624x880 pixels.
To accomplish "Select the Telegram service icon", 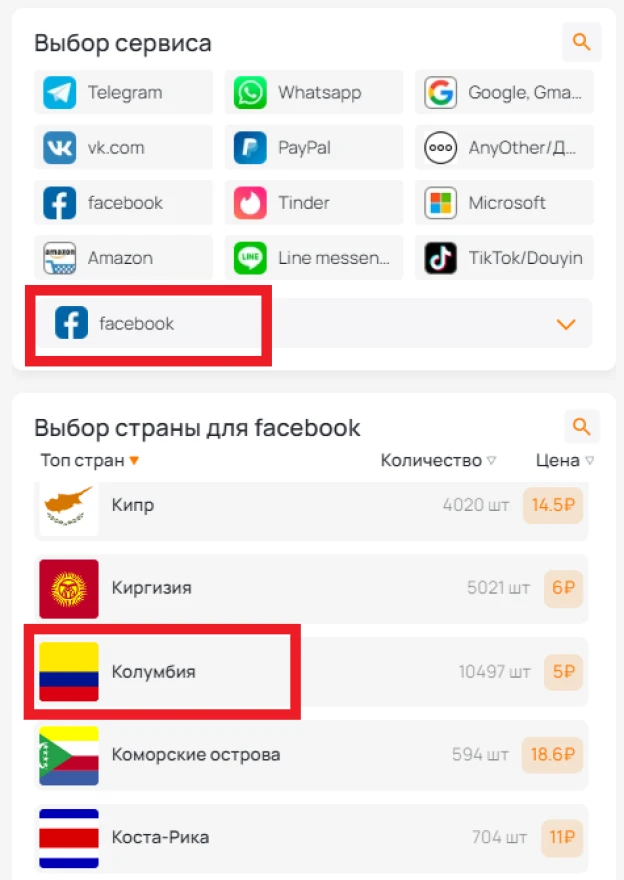I will (59, 93).
